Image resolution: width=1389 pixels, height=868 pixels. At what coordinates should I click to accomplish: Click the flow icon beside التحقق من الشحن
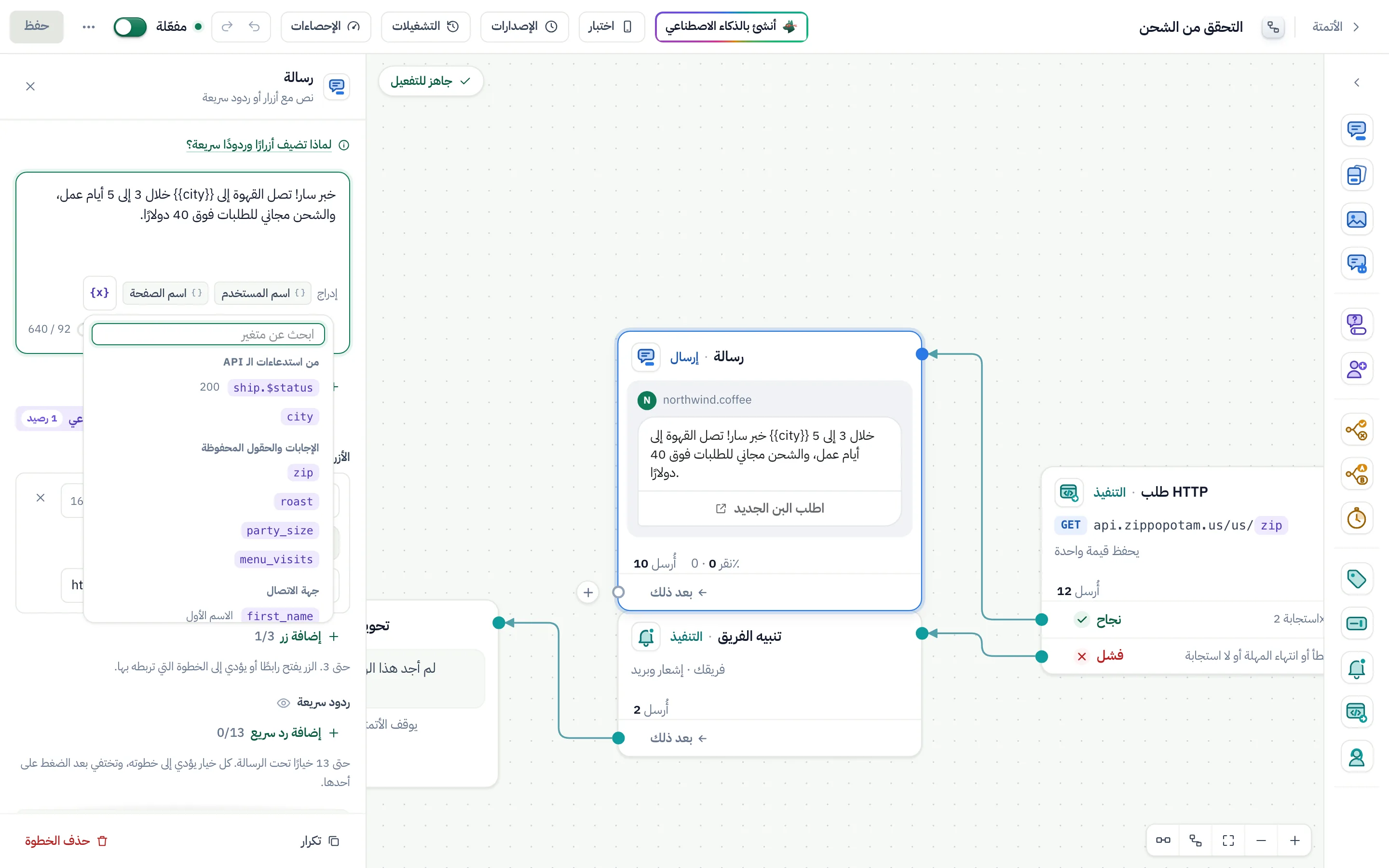coord(1273,27)
